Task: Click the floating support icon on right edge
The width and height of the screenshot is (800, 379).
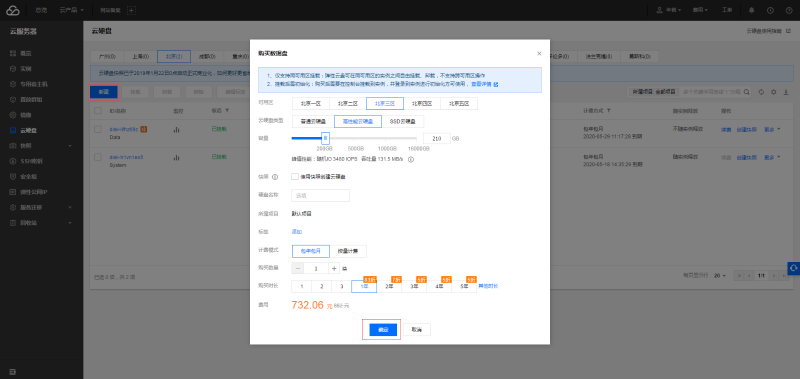Action: 794,268
